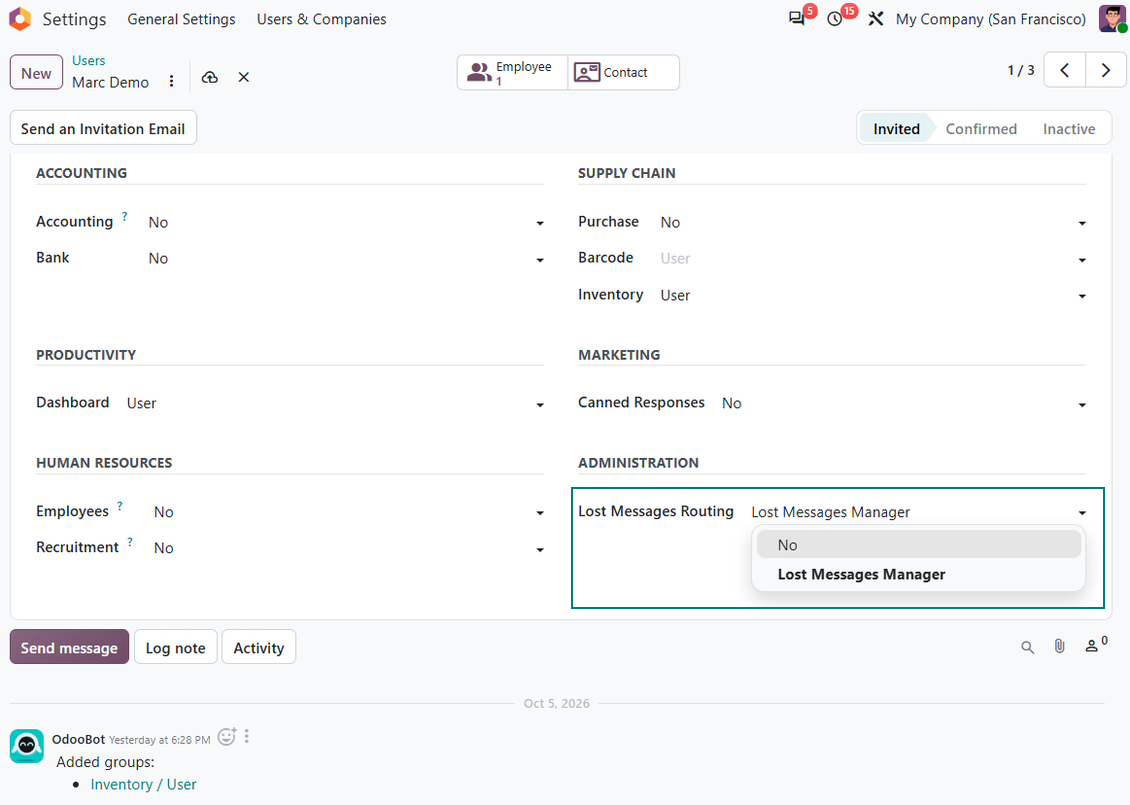Click the Activity button
This screenshot has width=1130, height=805.
click(259, 647)
